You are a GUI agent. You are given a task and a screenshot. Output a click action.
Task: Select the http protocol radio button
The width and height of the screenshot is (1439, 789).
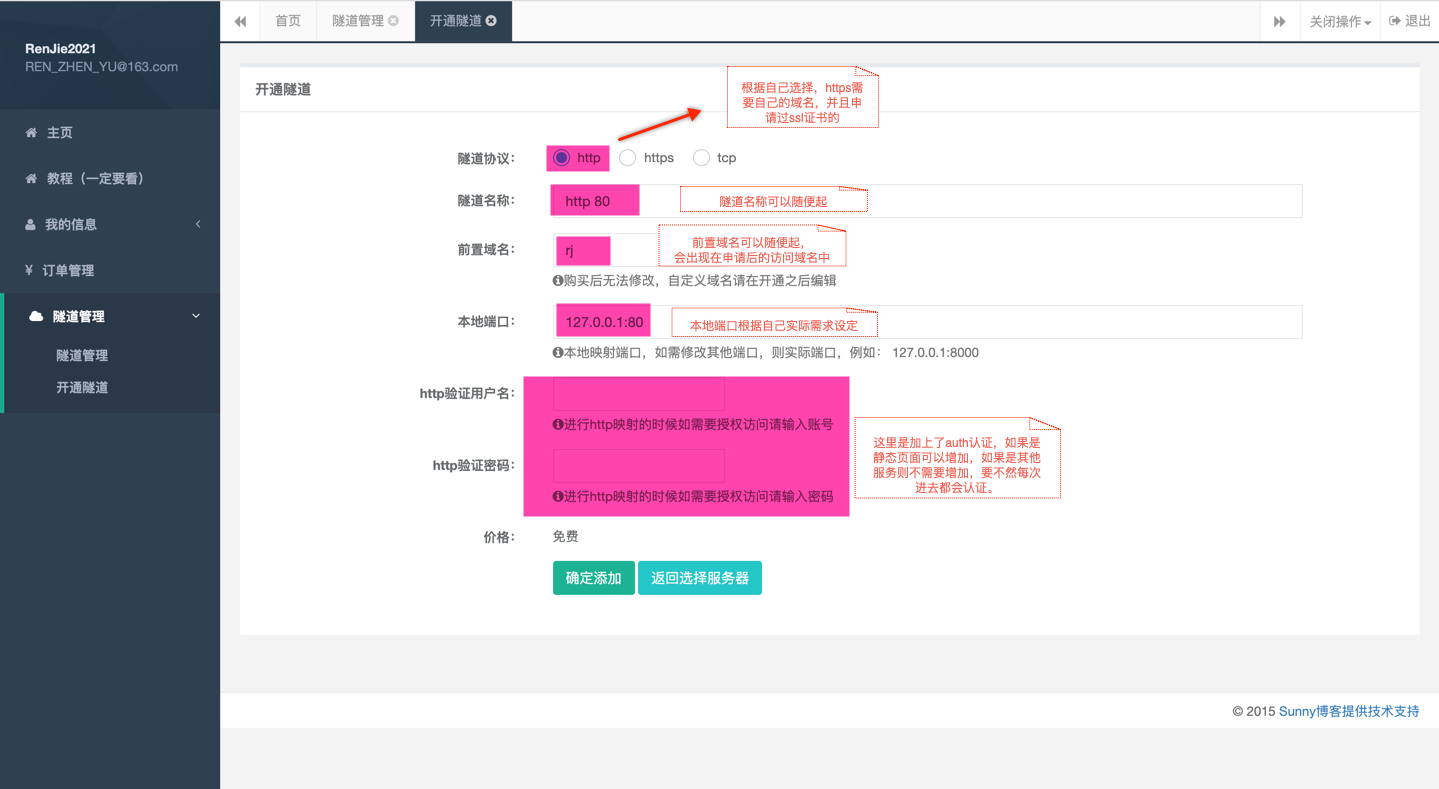(x=562, y=158)
